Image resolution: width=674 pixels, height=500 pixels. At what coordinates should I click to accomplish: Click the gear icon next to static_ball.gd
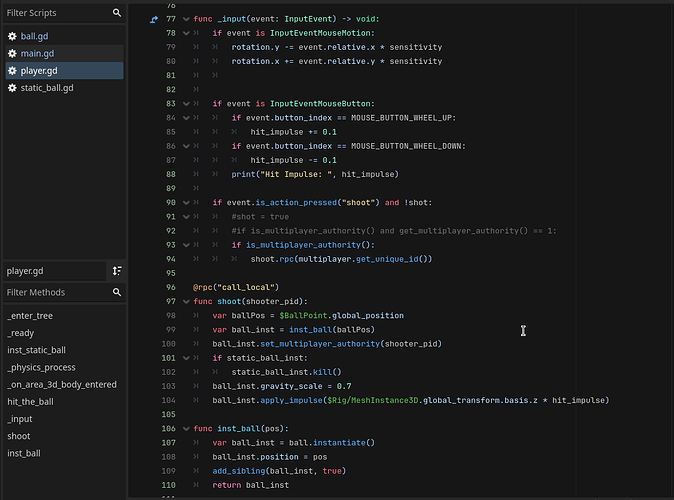[12, 88]
